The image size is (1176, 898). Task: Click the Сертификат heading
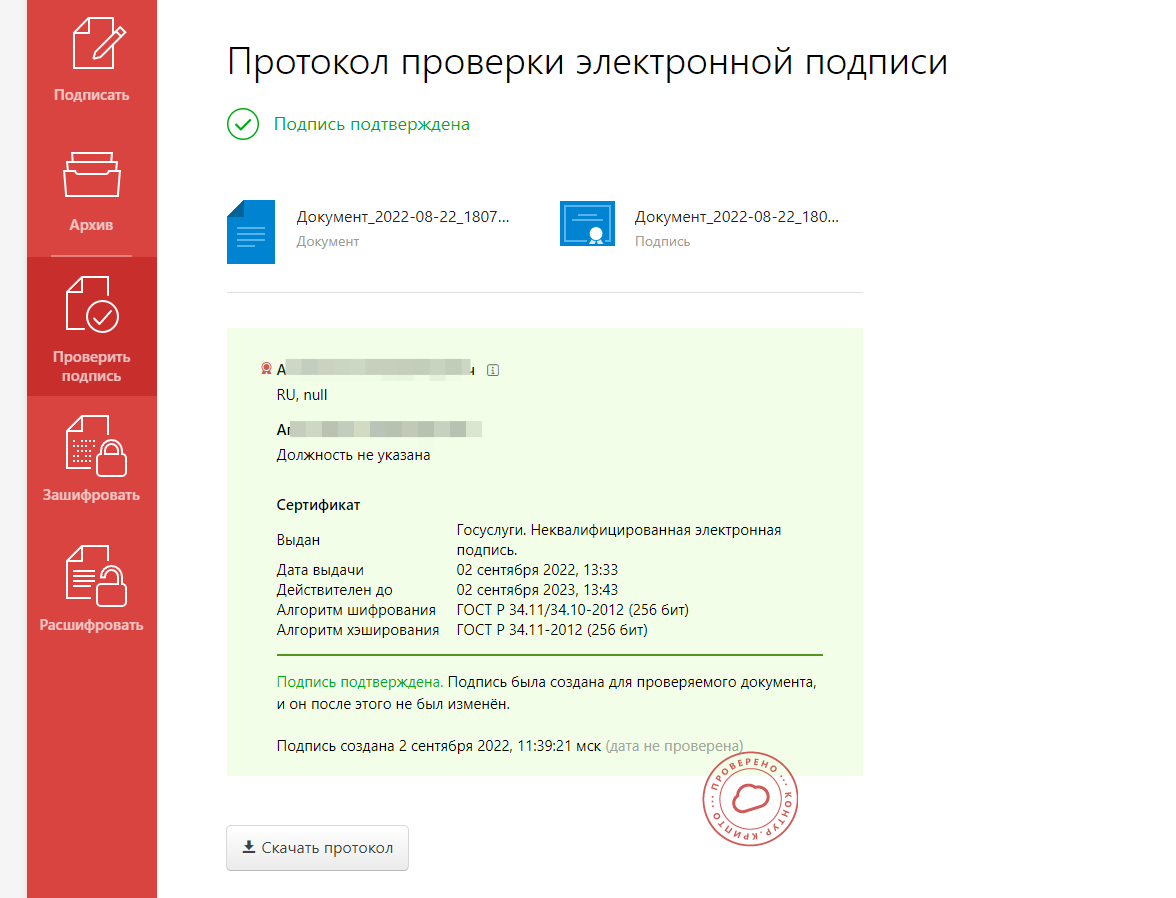(x=318, y=505)
